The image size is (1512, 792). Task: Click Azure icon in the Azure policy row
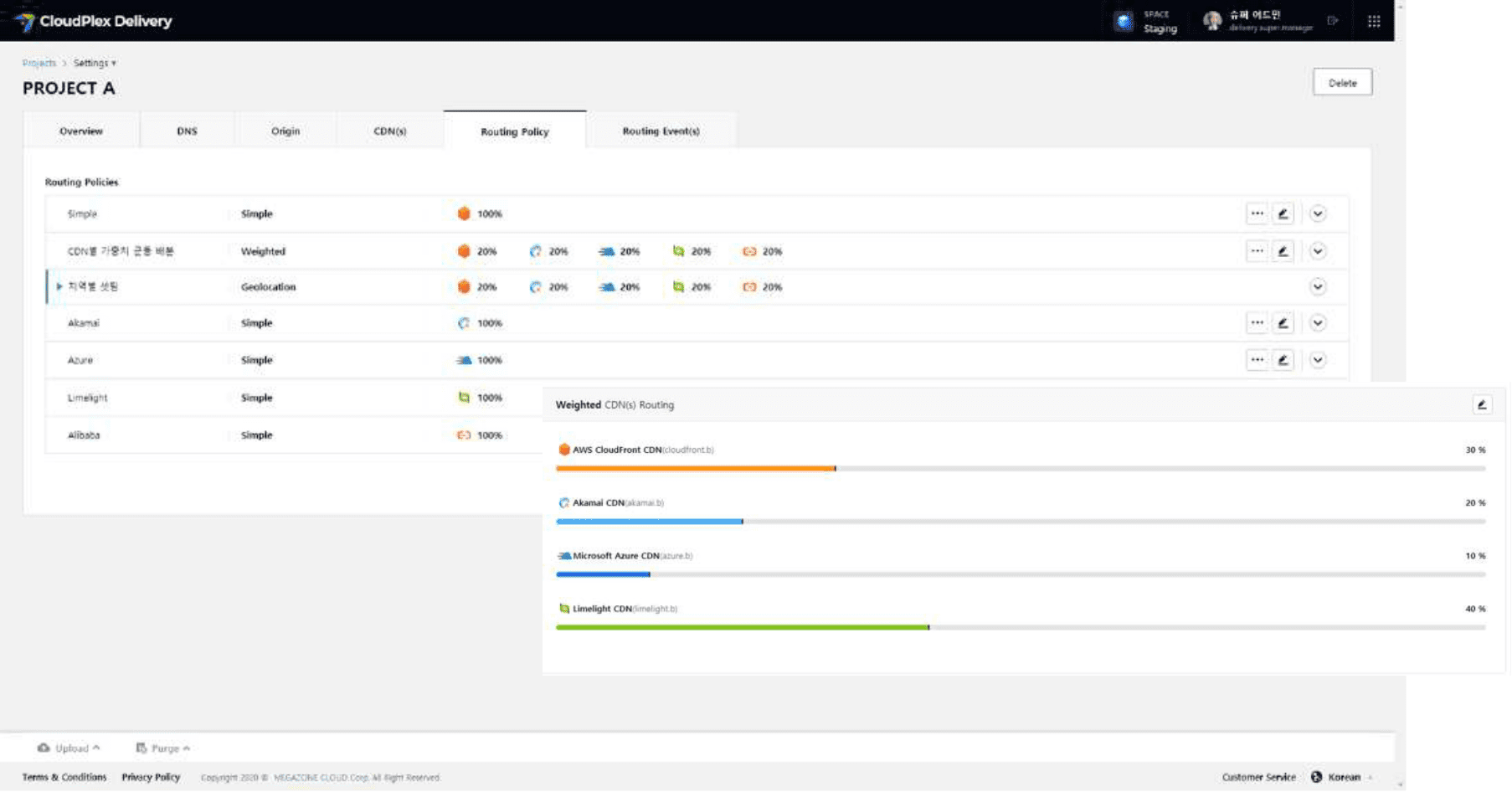464,360
